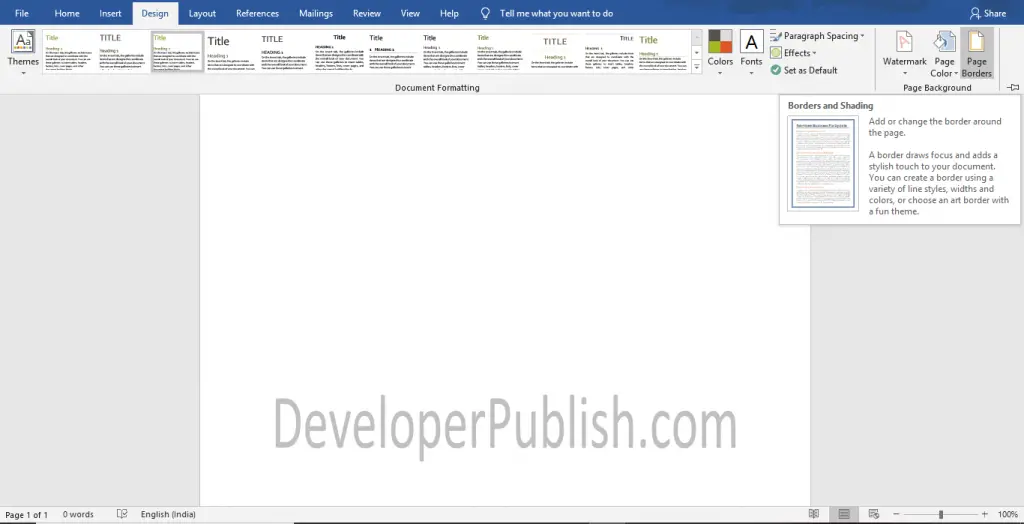Click the Tell me lightbulb icon
The height and width of the screenshot is (524, 1024).
485,13
